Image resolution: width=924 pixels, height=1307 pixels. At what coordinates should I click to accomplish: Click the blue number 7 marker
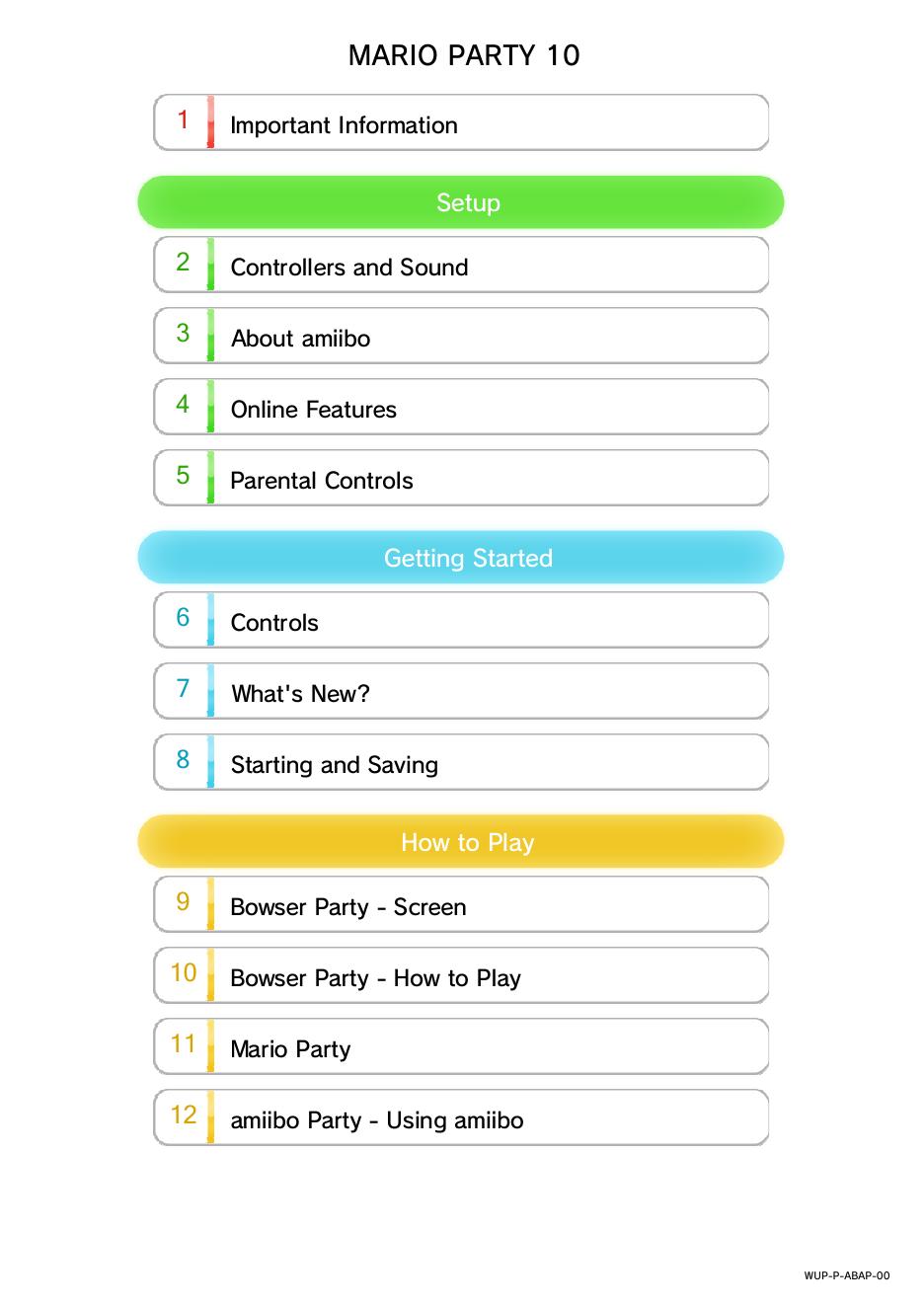pos(183,689)
